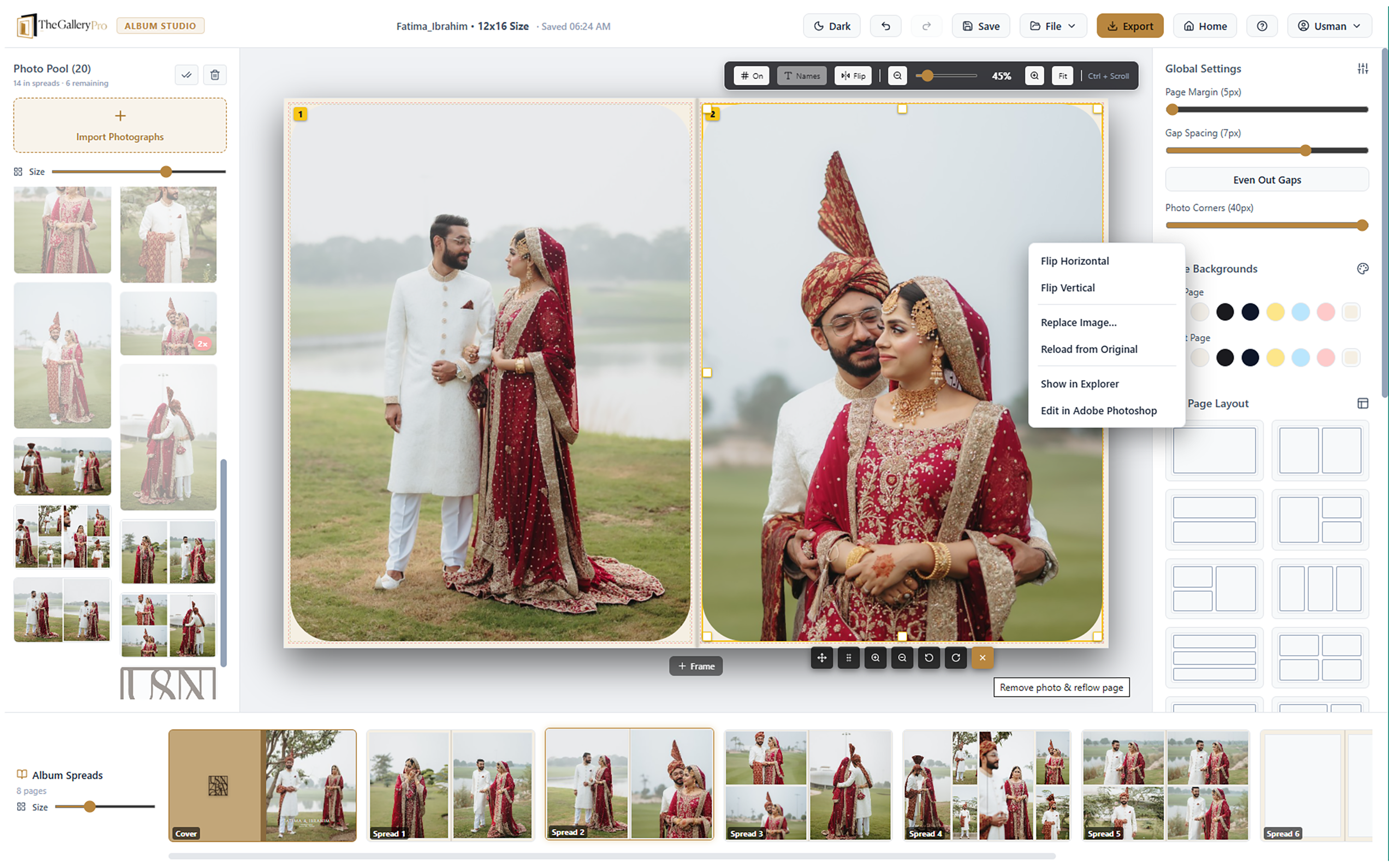Click canvas zoom-out magnifier in top toolbar
Screen dimensions: 1389x868
[x=897, y=76]
